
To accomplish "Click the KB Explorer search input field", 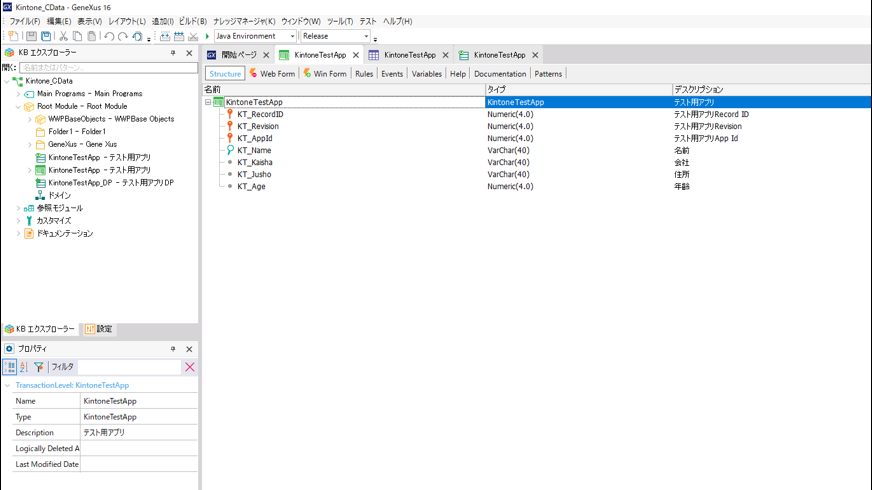I will pos(108,67).
